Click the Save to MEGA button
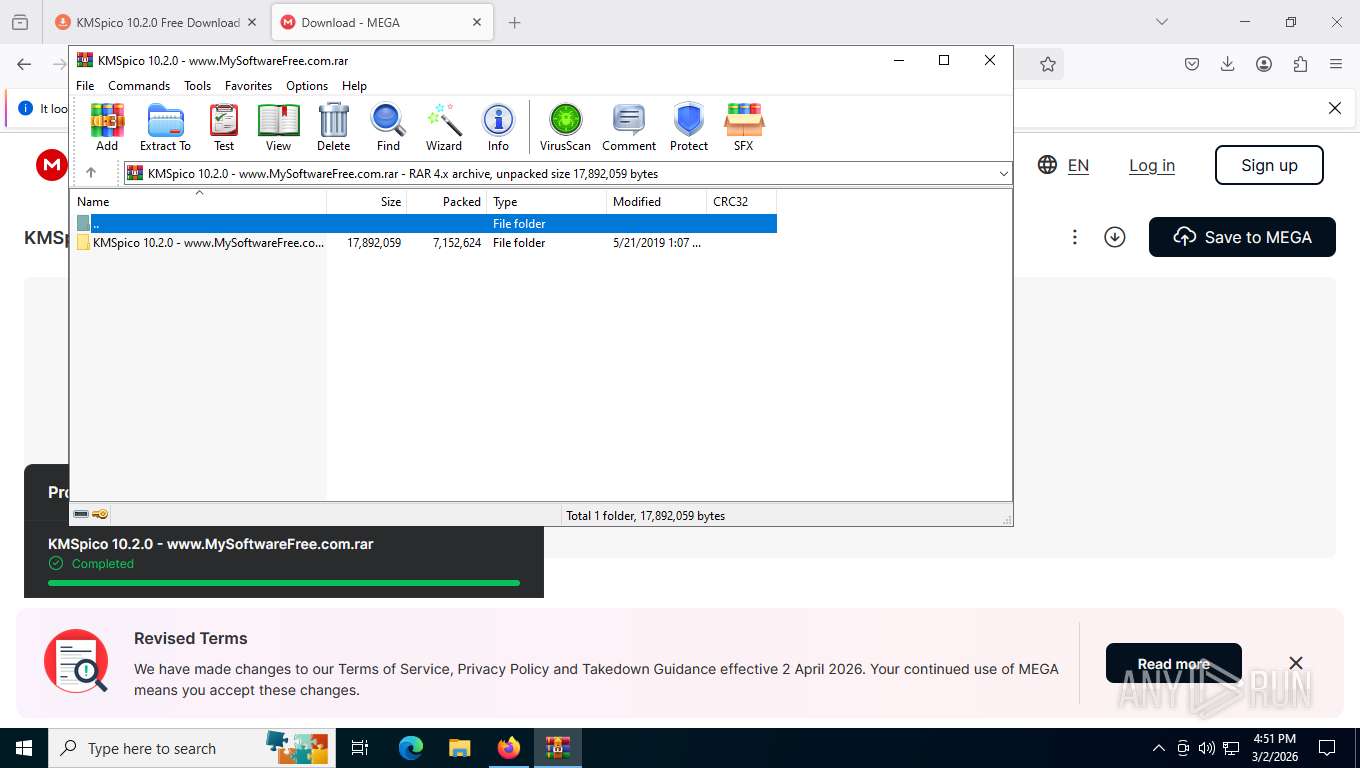Image resolution: width=1360 pixels, height=768 pixels. (x=1242, y=237)
